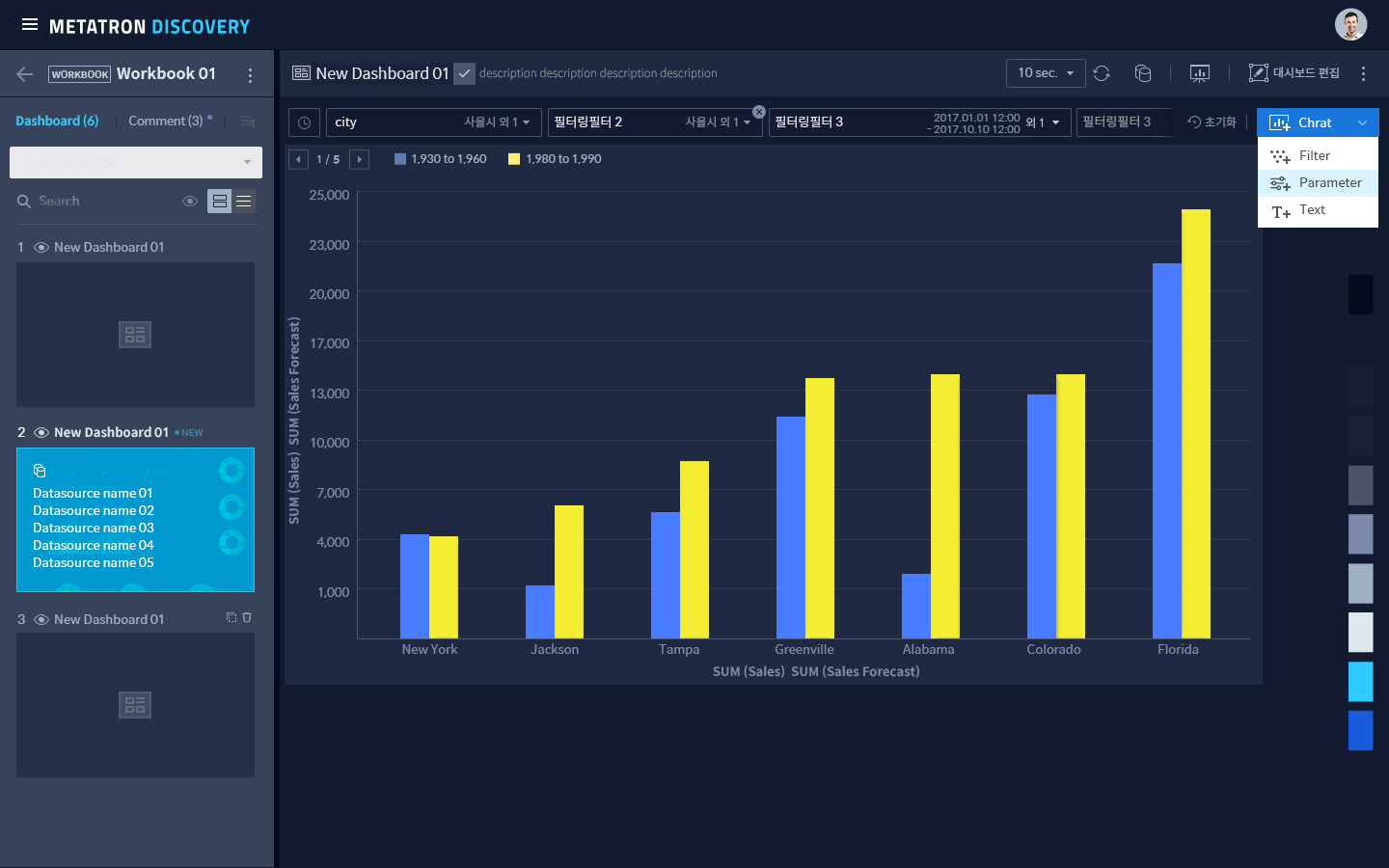Select Datasource name 01 in dashboard card
This screenshot has width=1389, height=868.
(93, 493)
